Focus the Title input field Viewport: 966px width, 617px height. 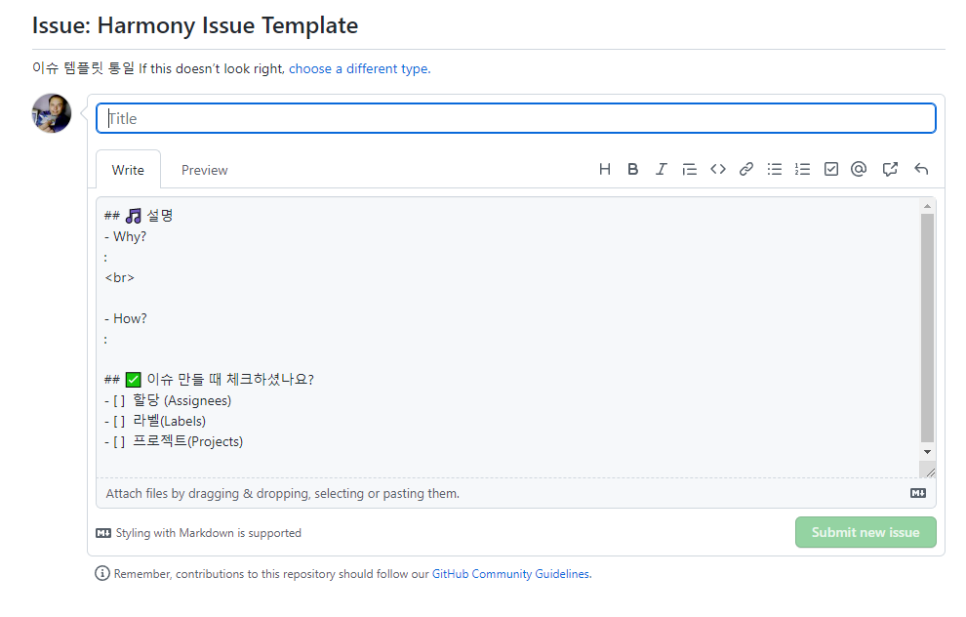(516, 118)
